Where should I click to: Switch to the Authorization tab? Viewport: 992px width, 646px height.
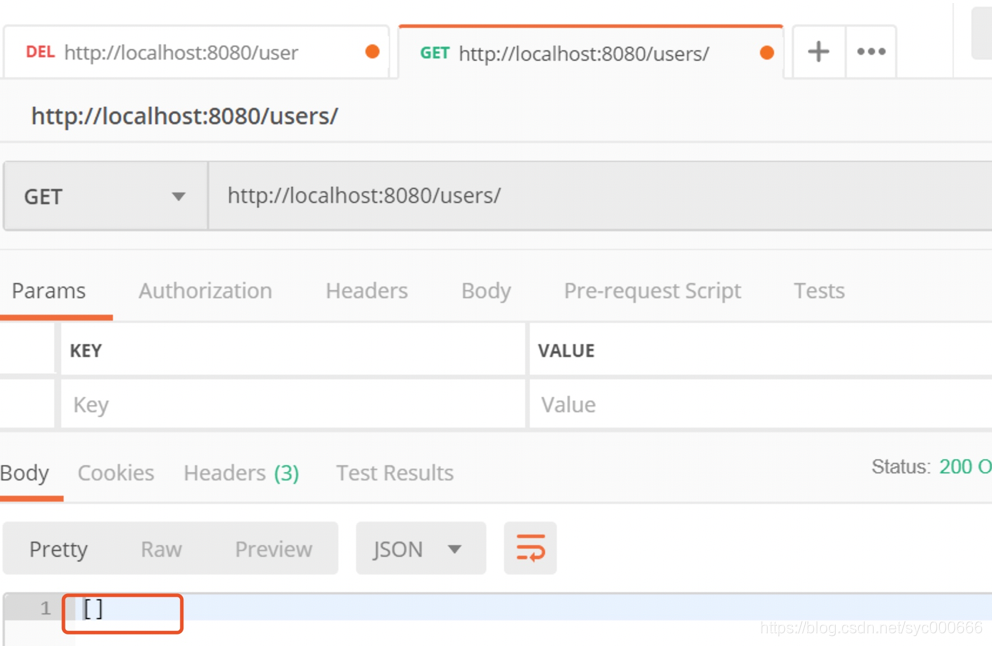(x=205, y=290)
